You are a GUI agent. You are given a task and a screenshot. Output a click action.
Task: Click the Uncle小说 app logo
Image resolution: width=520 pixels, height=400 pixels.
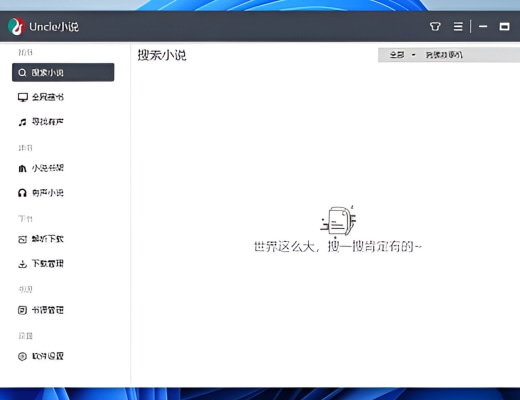click(x=16, y=26)
